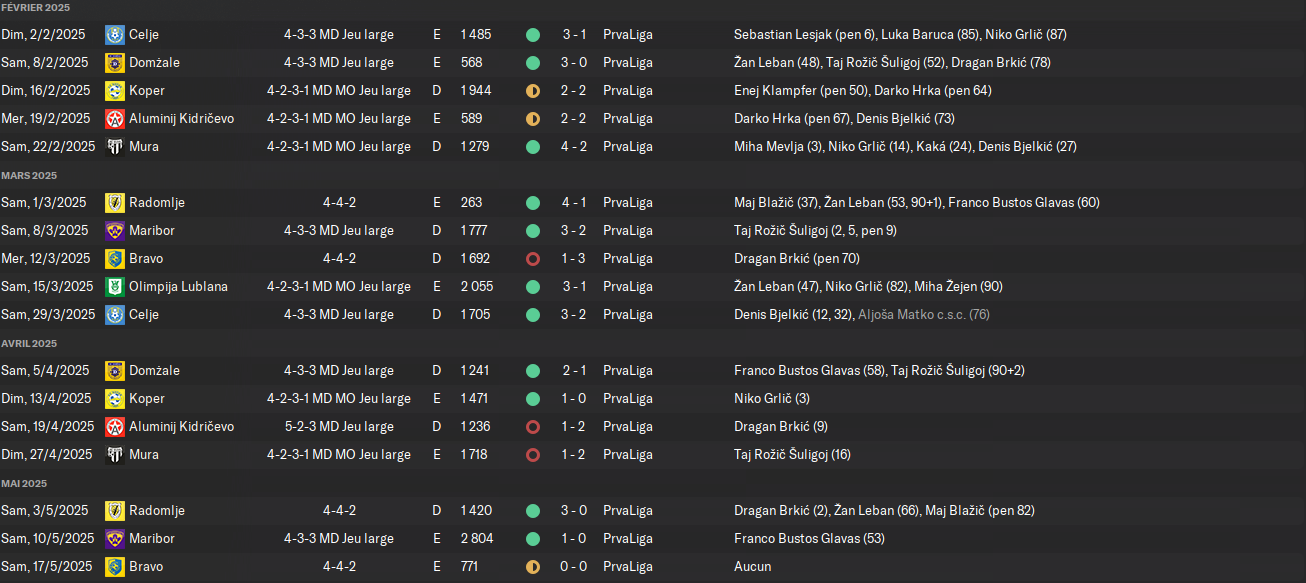Click the Koper club badge on 16/2/2025
1306x583 pixels.
tap(115, 90)
